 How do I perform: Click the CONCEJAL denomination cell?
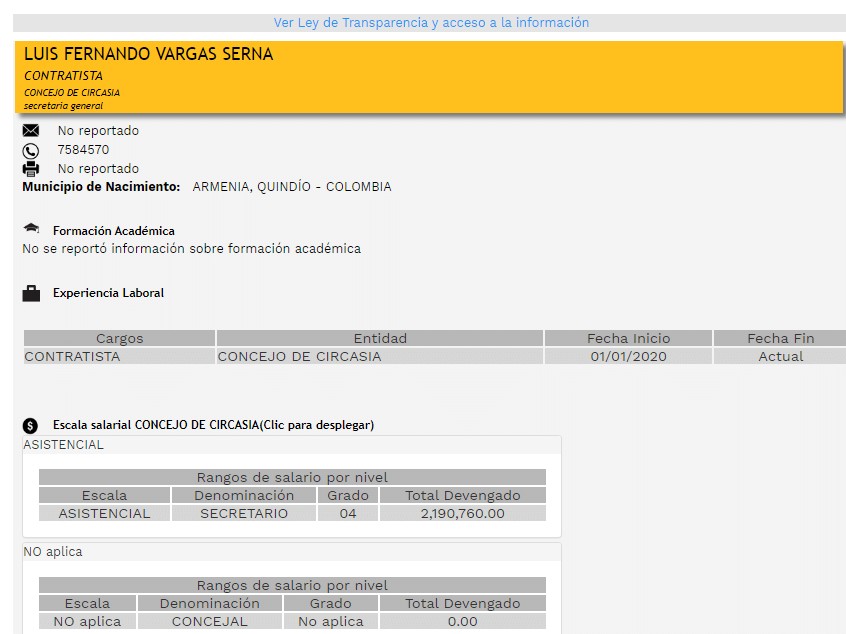209,621
